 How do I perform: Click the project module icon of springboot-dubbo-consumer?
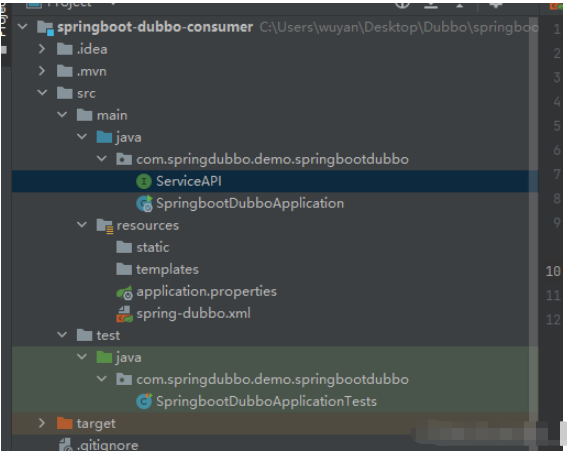pyautogui.click(x=46, y=28)
